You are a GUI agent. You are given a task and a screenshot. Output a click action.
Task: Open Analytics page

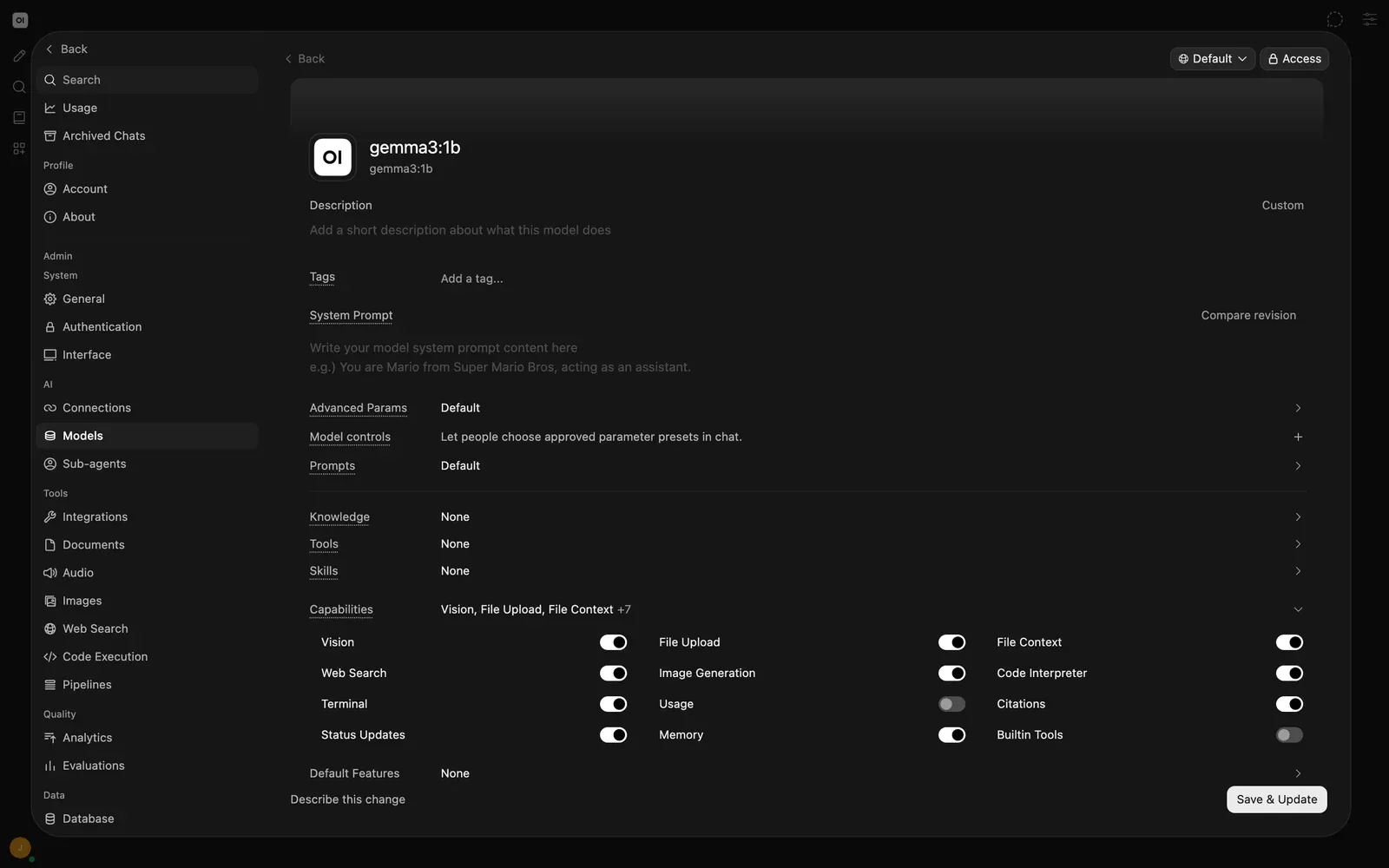tap(148, 738)
